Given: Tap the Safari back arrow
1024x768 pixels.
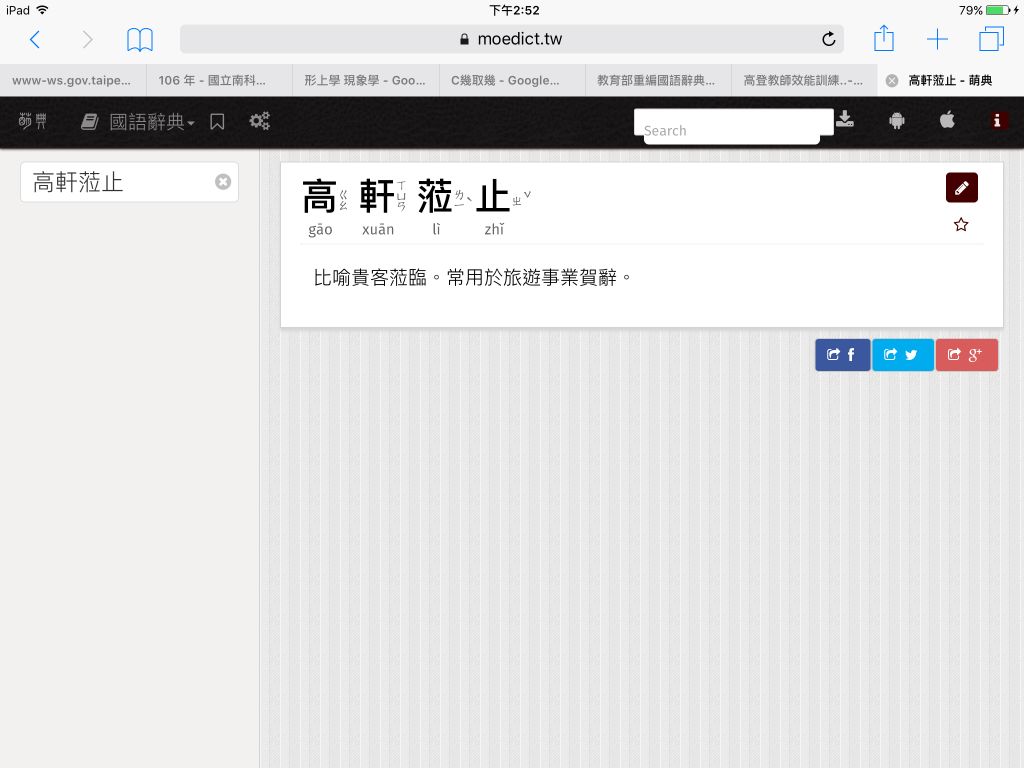Looking at the screenshot, I should click(x=35, y=40).
